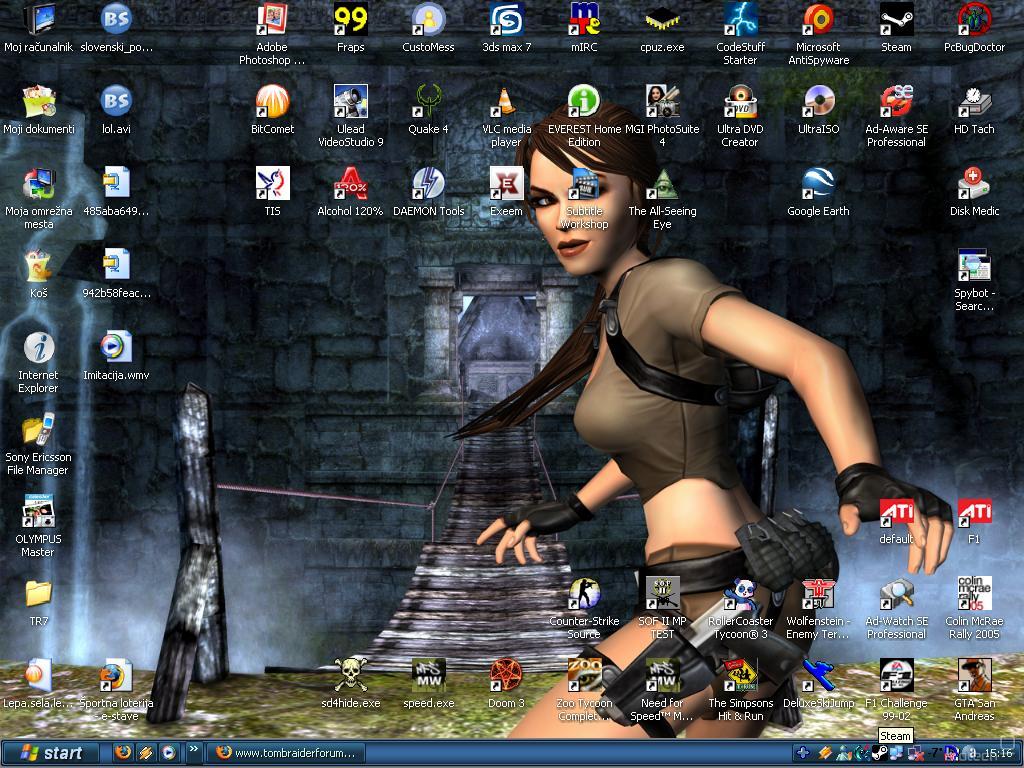Open the Moj računalnik desktop icon
The height and width of the screenshot is (768, 1024).
click(39, 27)
